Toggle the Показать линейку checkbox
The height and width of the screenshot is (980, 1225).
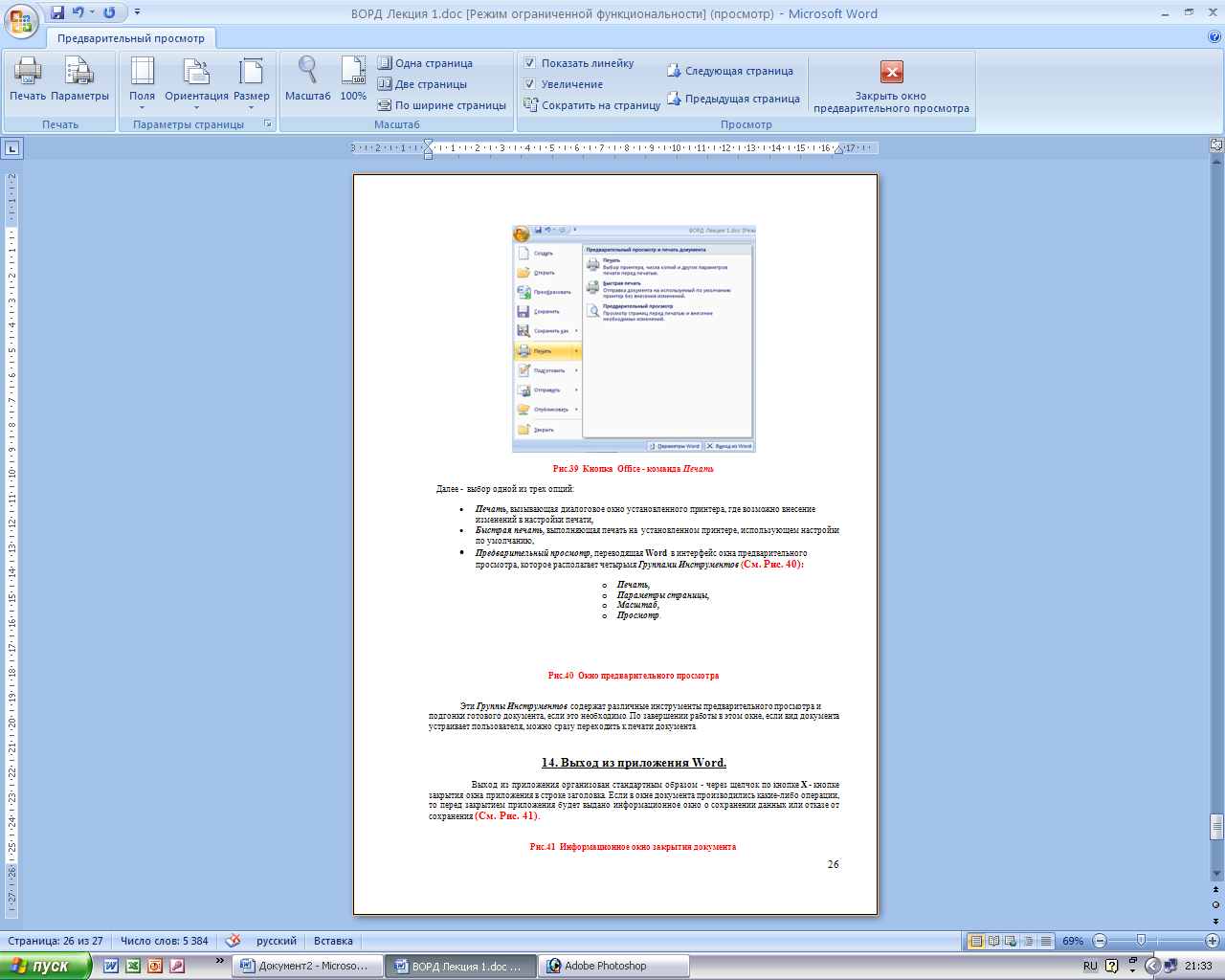pos(529,63)
